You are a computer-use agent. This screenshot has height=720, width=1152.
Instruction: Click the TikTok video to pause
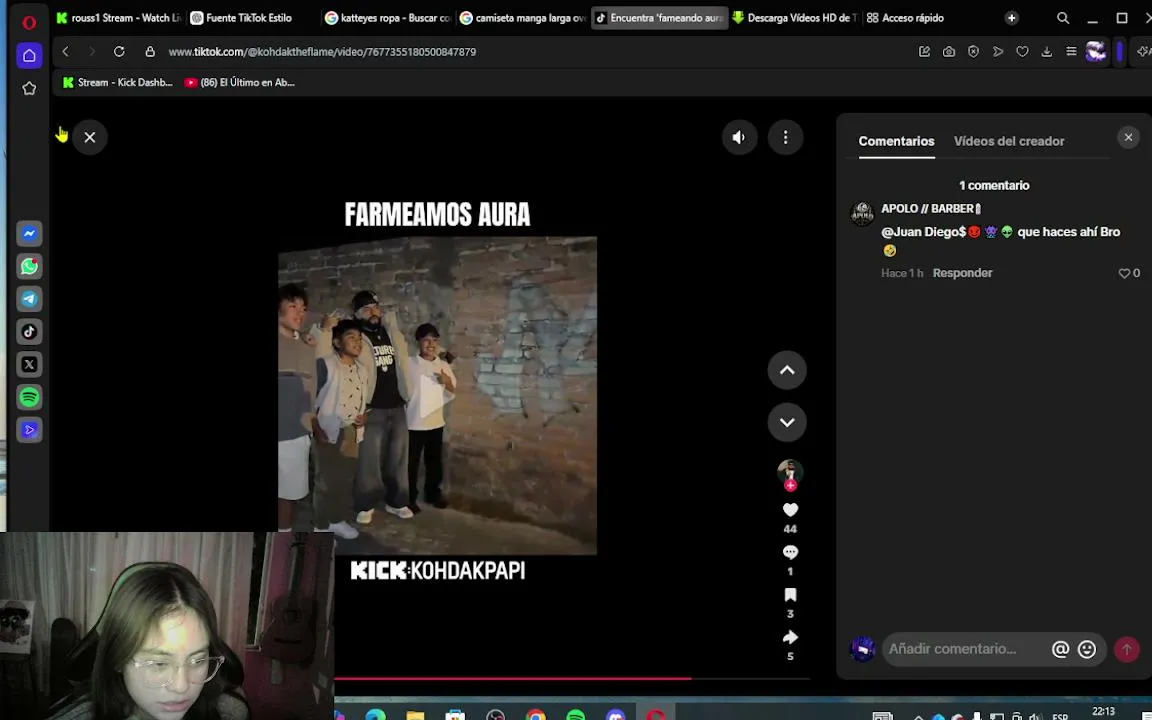[437, 395]
